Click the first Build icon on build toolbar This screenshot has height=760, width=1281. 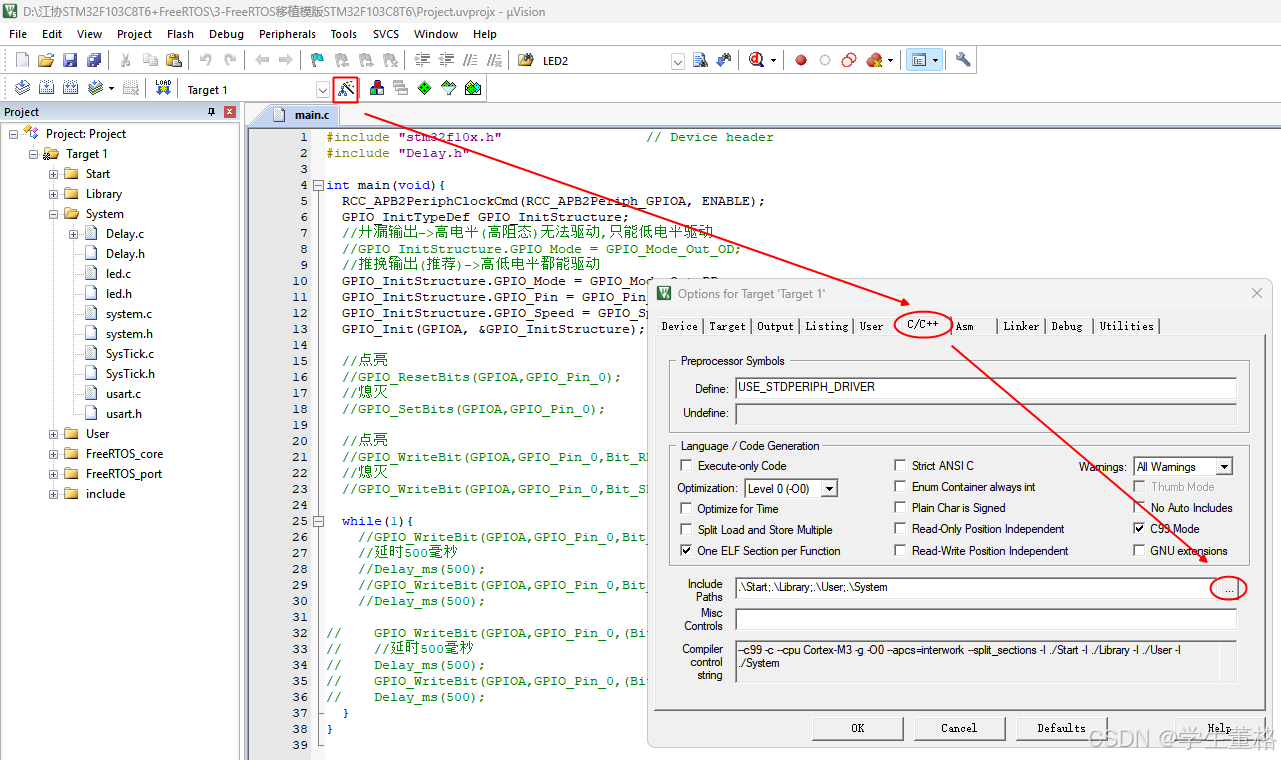pyautogui.click(x=46, y=88)
